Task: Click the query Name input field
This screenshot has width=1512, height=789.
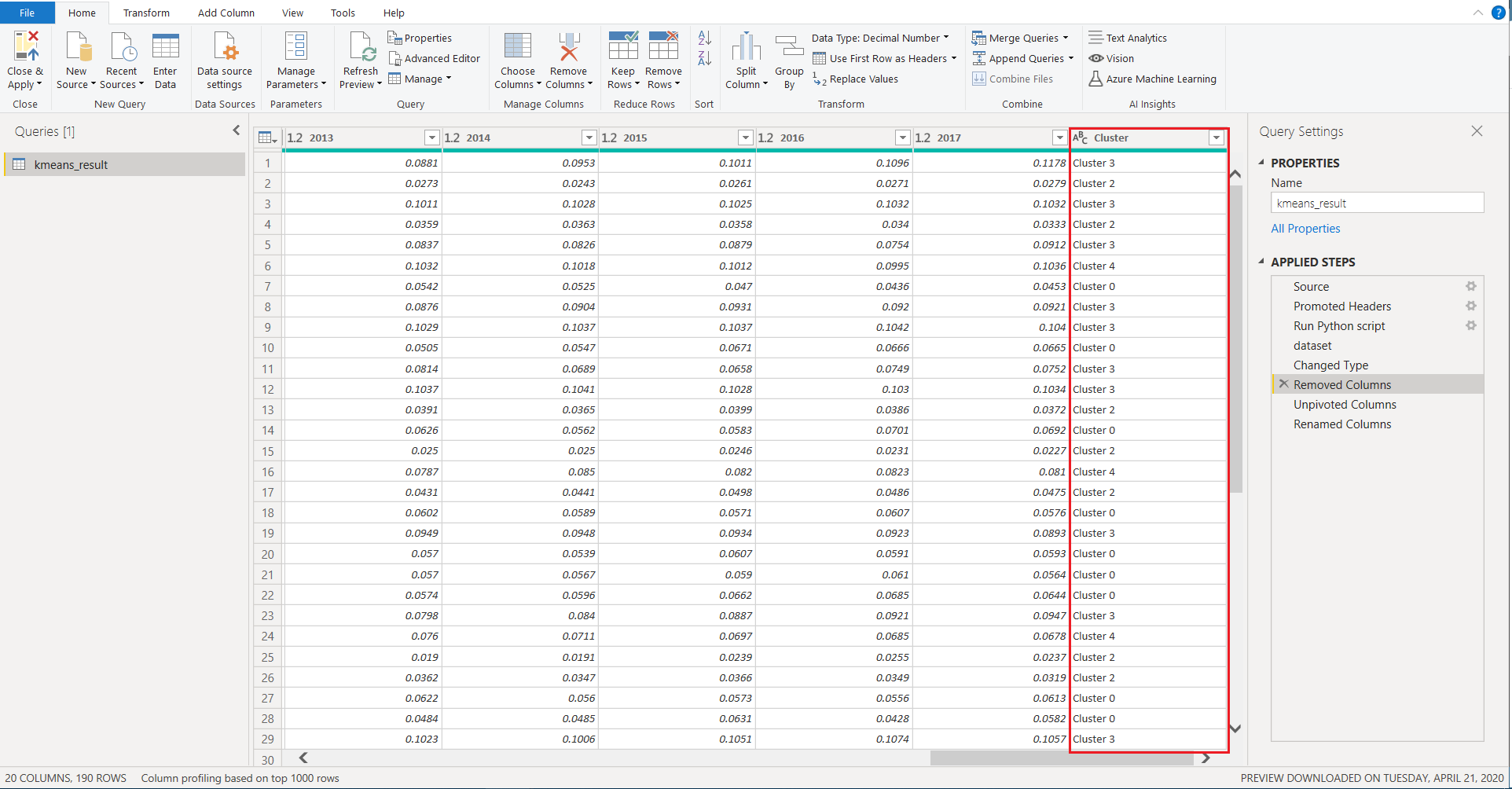Action: (x=1377, y=204)
